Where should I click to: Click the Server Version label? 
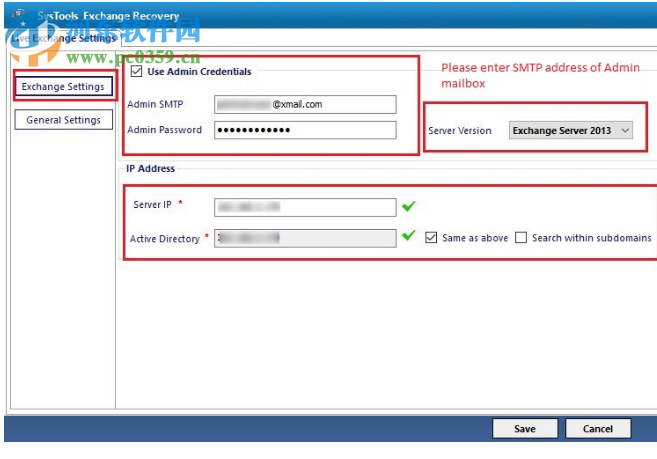click(x=460, y=131)
